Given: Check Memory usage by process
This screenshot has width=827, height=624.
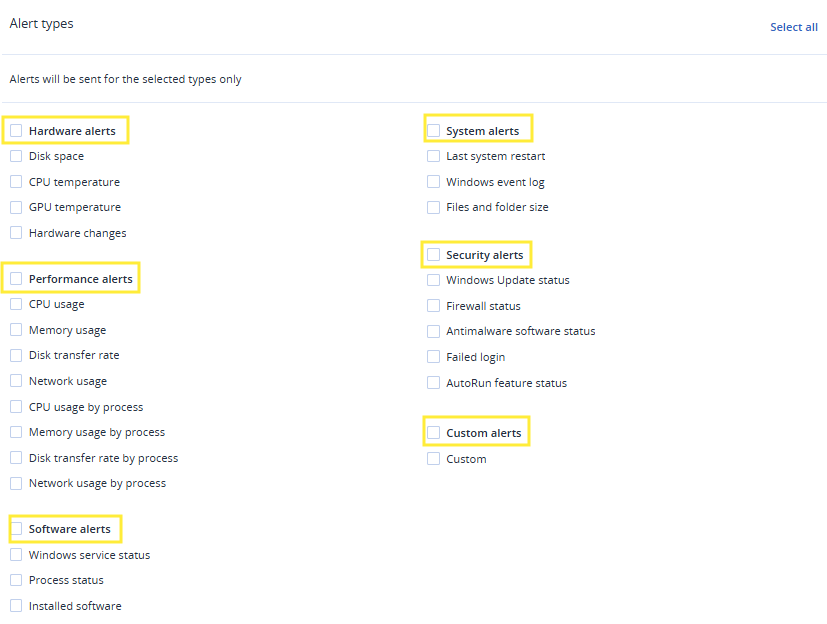Looking at the screenshot, I should [x=16, y=432].
